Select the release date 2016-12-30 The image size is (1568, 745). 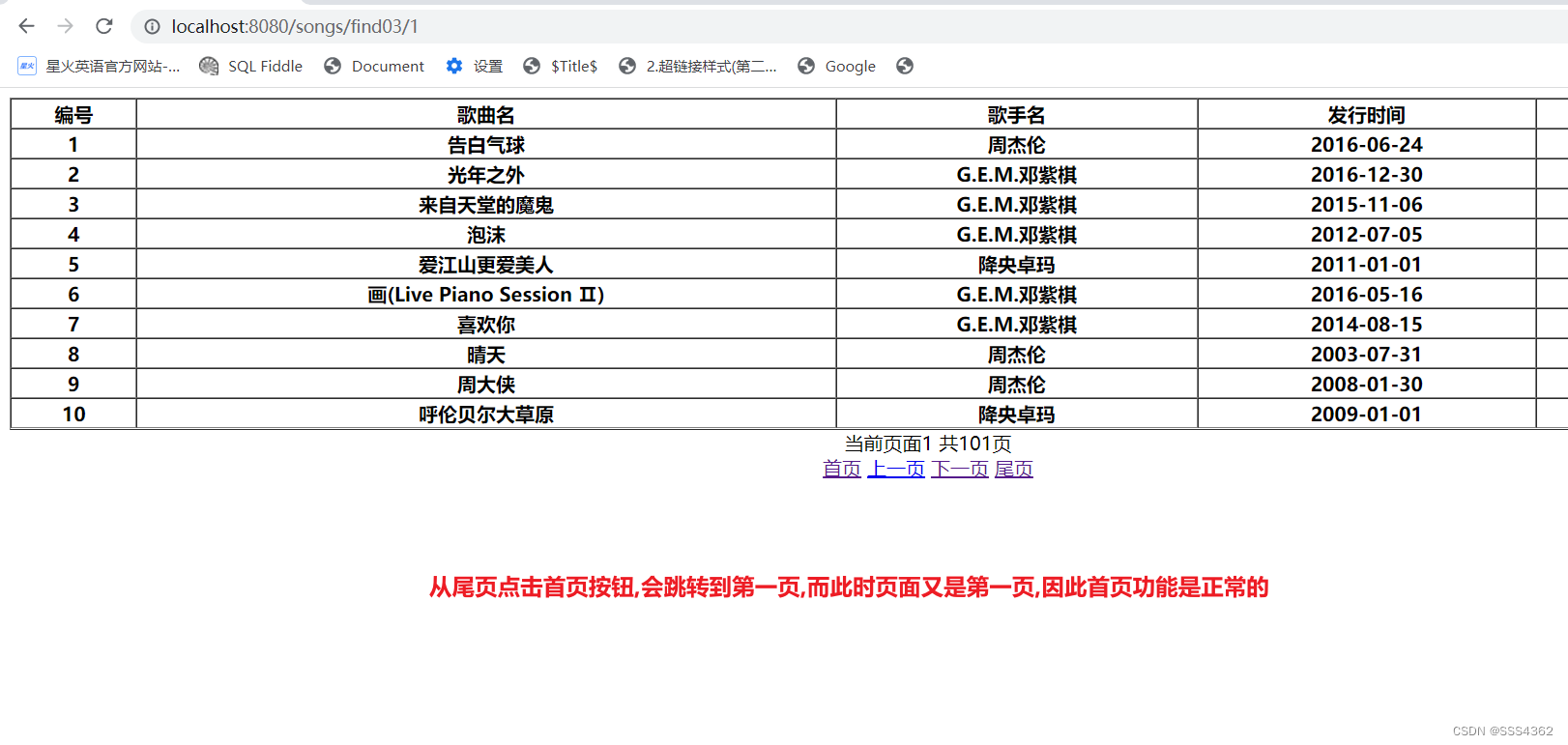(x=1367, y=175)
